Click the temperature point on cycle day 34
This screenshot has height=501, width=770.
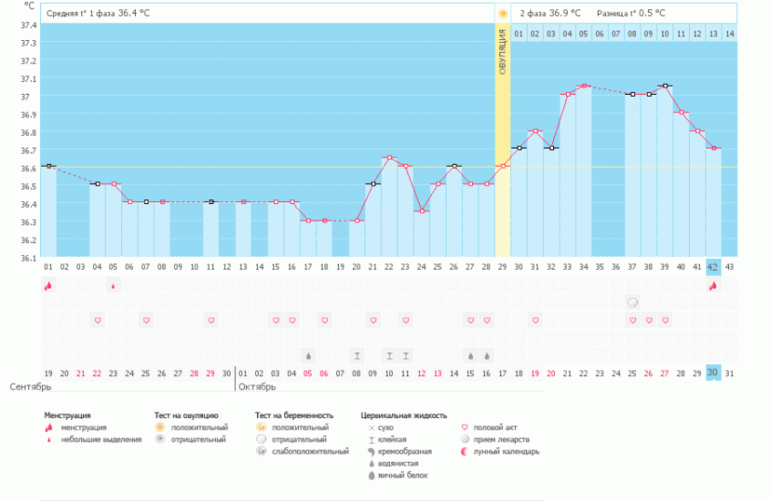pyautogui.click(x=584, y=85)
